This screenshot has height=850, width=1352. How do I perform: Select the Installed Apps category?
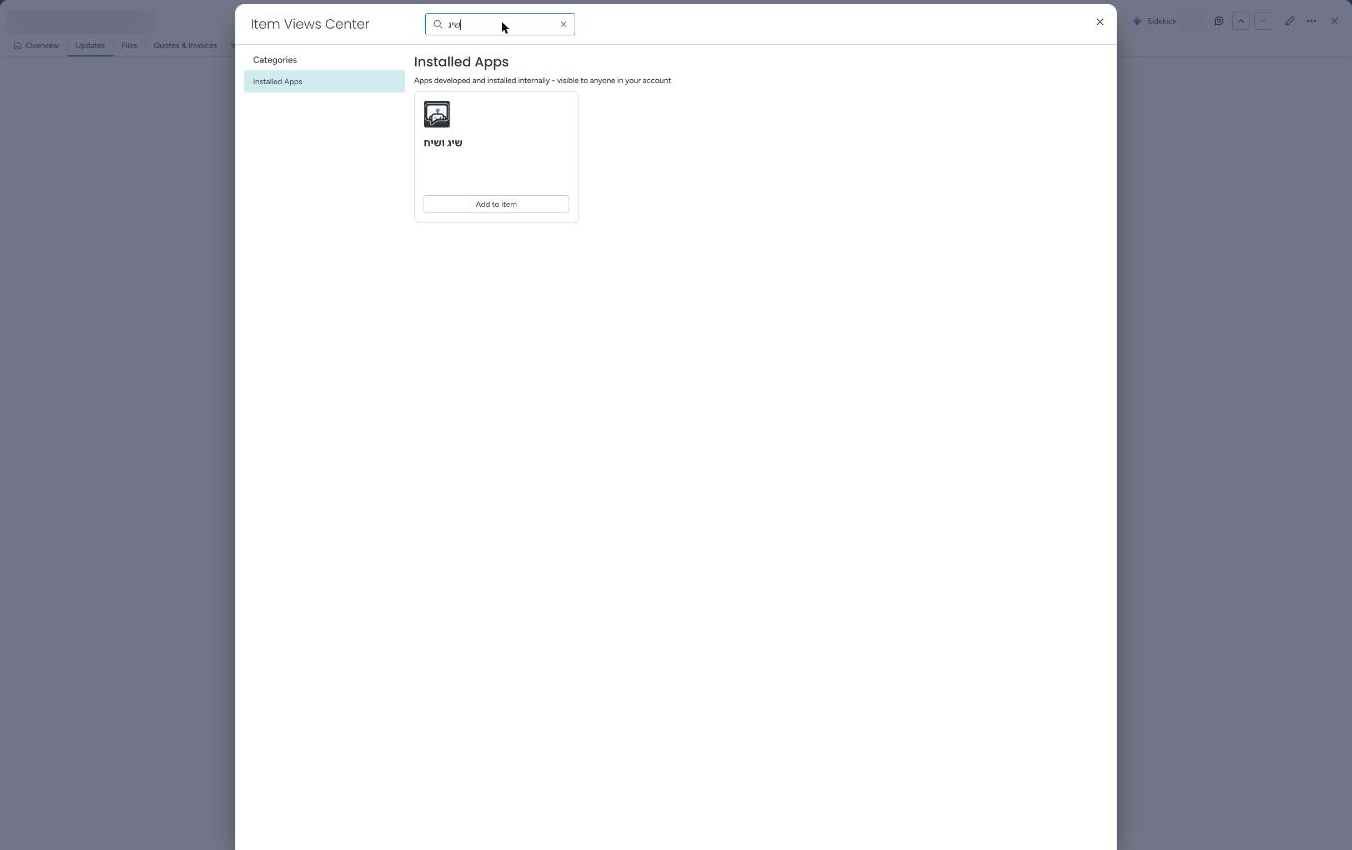point(324,81)
